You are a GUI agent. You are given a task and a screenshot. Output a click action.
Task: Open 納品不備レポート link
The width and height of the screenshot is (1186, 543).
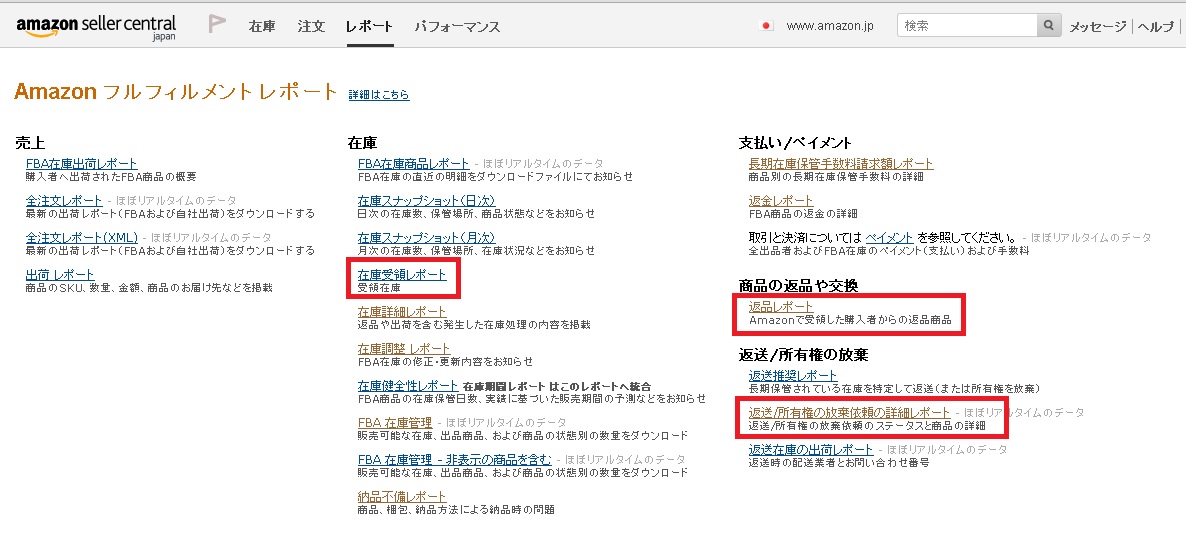402,496
